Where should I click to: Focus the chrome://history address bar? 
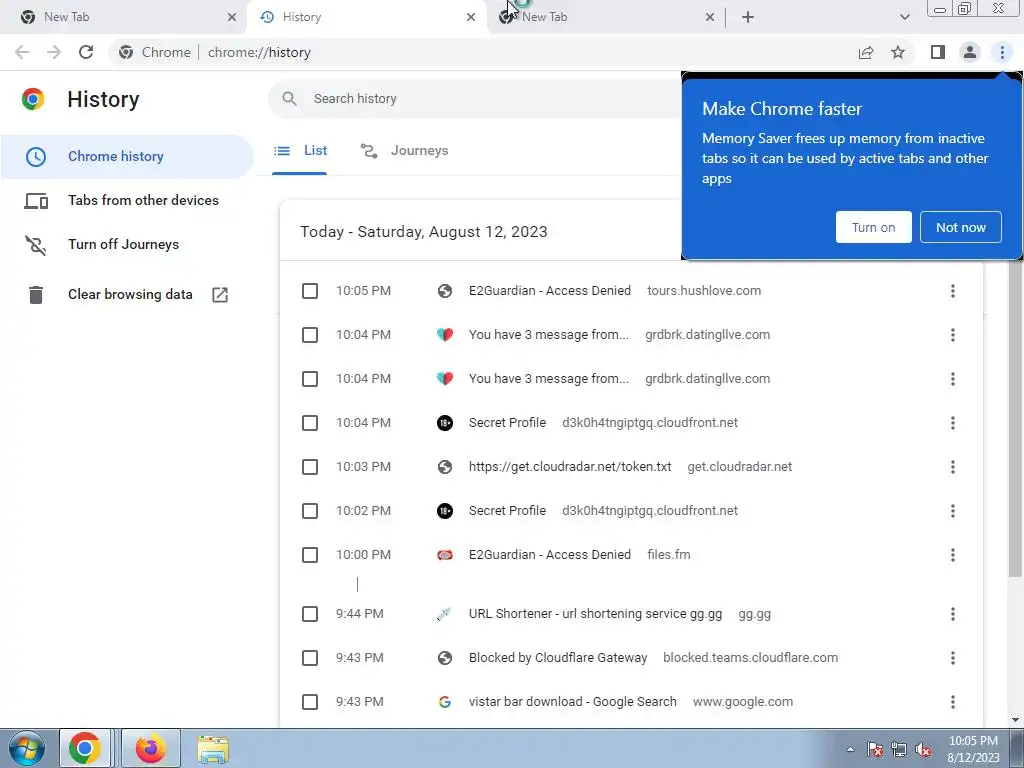pyautogui.click(x=483, y=52)
